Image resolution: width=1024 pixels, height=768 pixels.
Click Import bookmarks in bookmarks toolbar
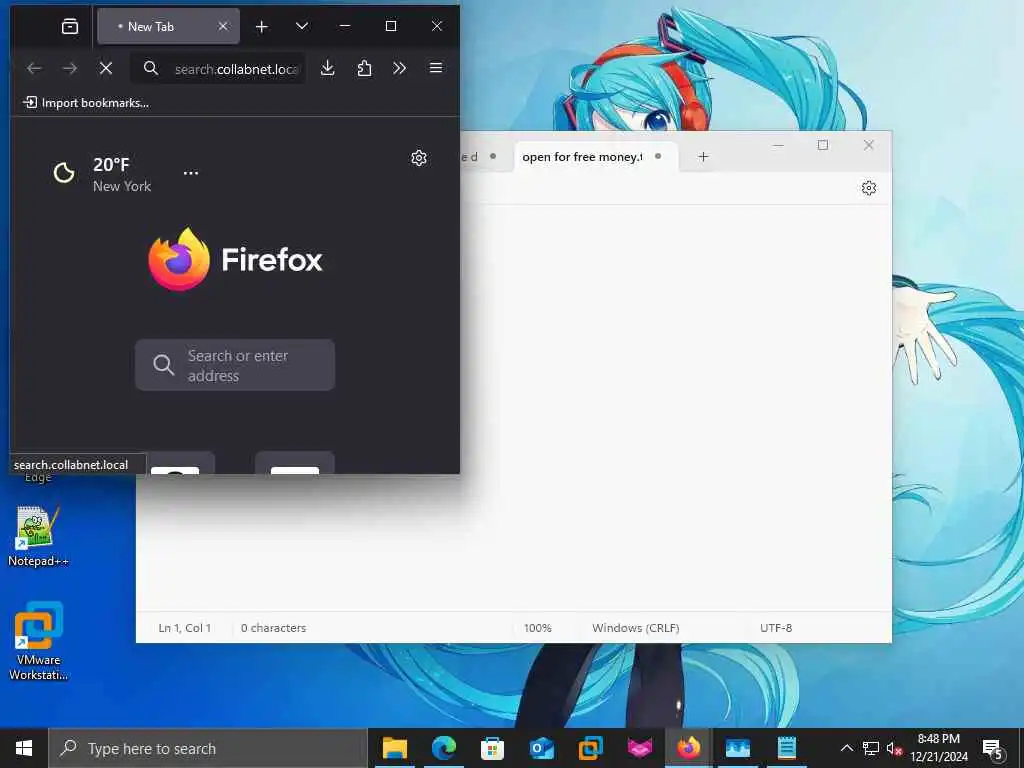click(86, 103)
